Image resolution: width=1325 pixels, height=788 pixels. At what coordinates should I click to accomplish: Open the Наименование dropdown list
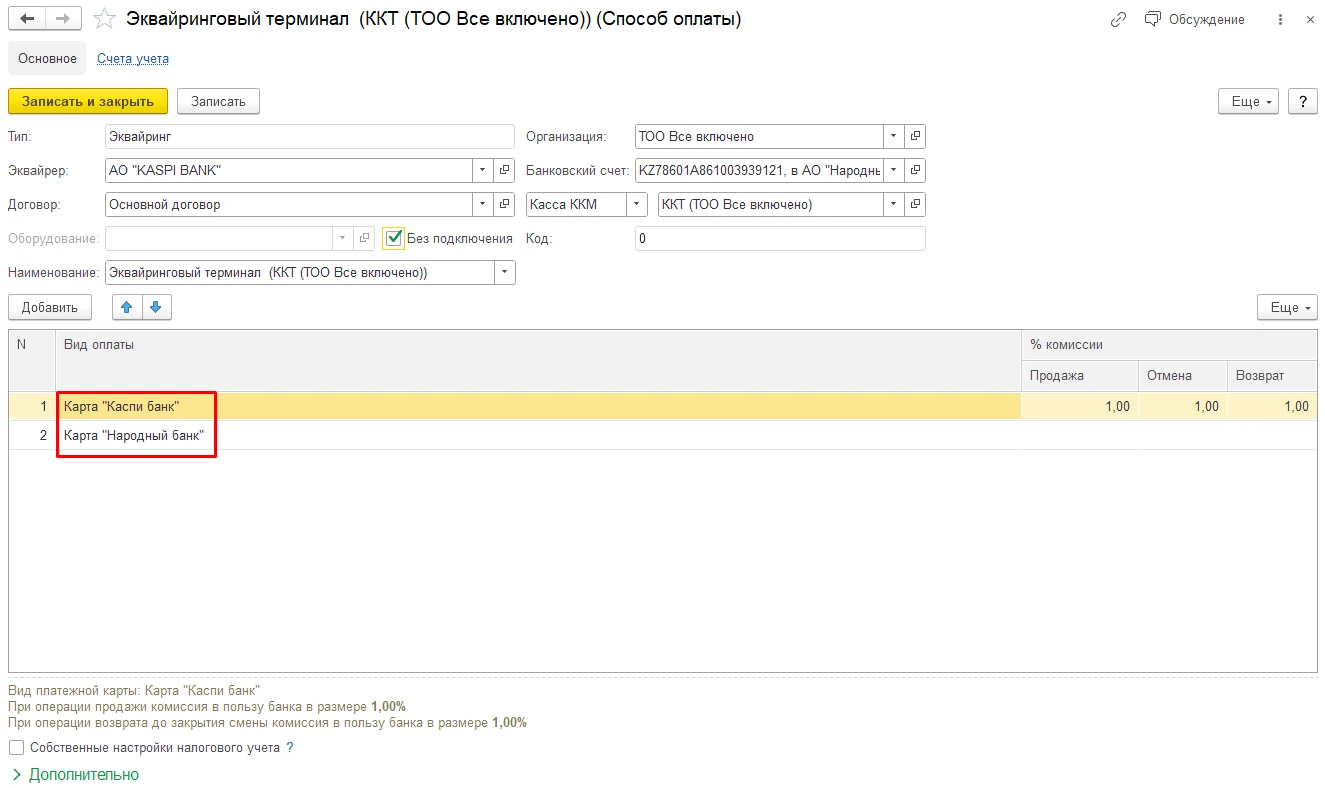point(505,273)
